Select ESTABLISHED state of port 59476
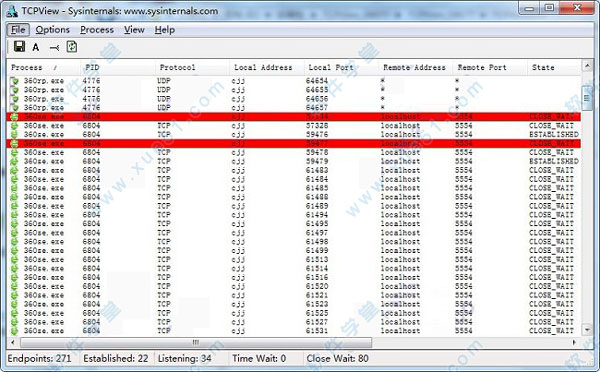 554,134
